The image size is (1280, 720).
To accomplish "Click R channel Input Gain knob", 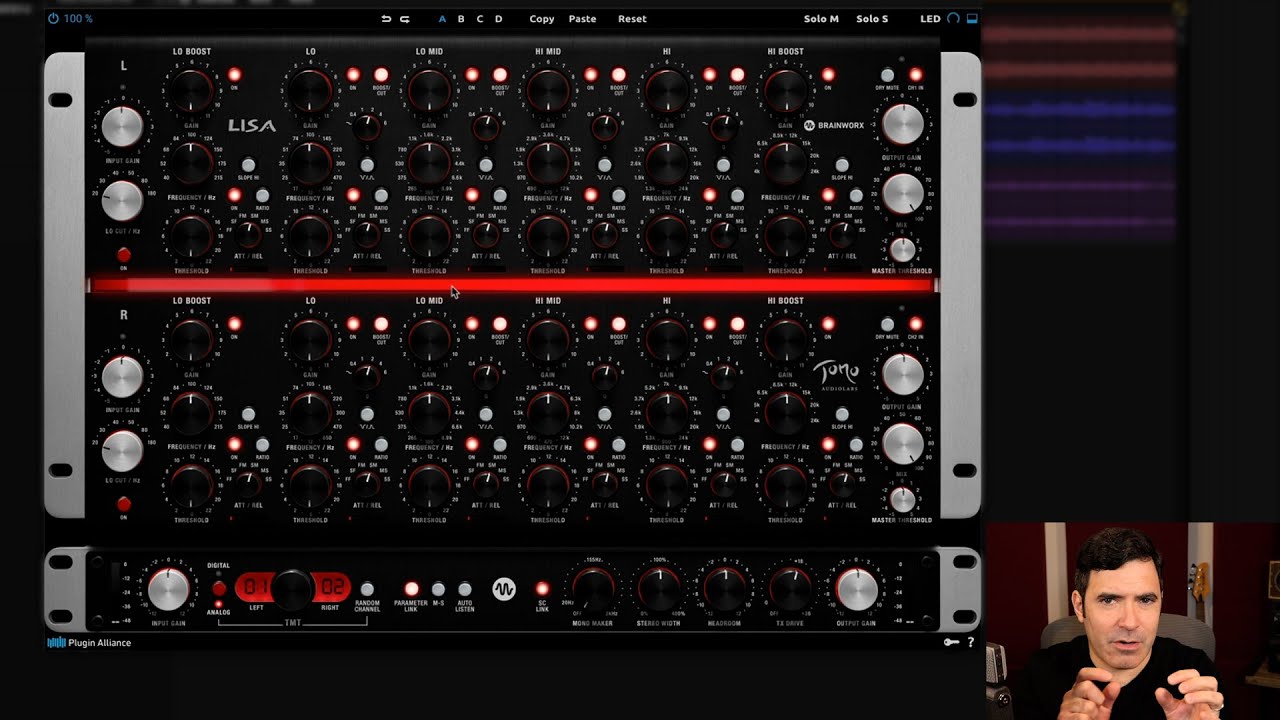I will pos(122,376).
